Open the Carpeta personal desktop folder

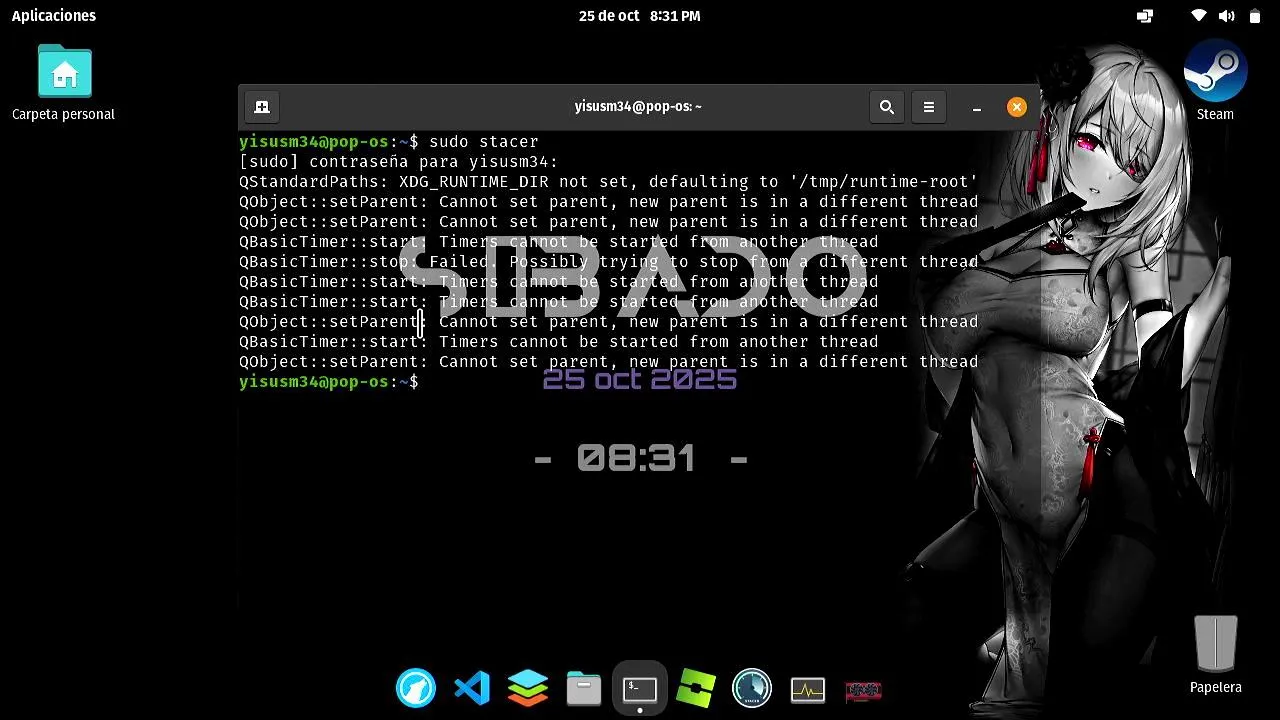point(64,83)
